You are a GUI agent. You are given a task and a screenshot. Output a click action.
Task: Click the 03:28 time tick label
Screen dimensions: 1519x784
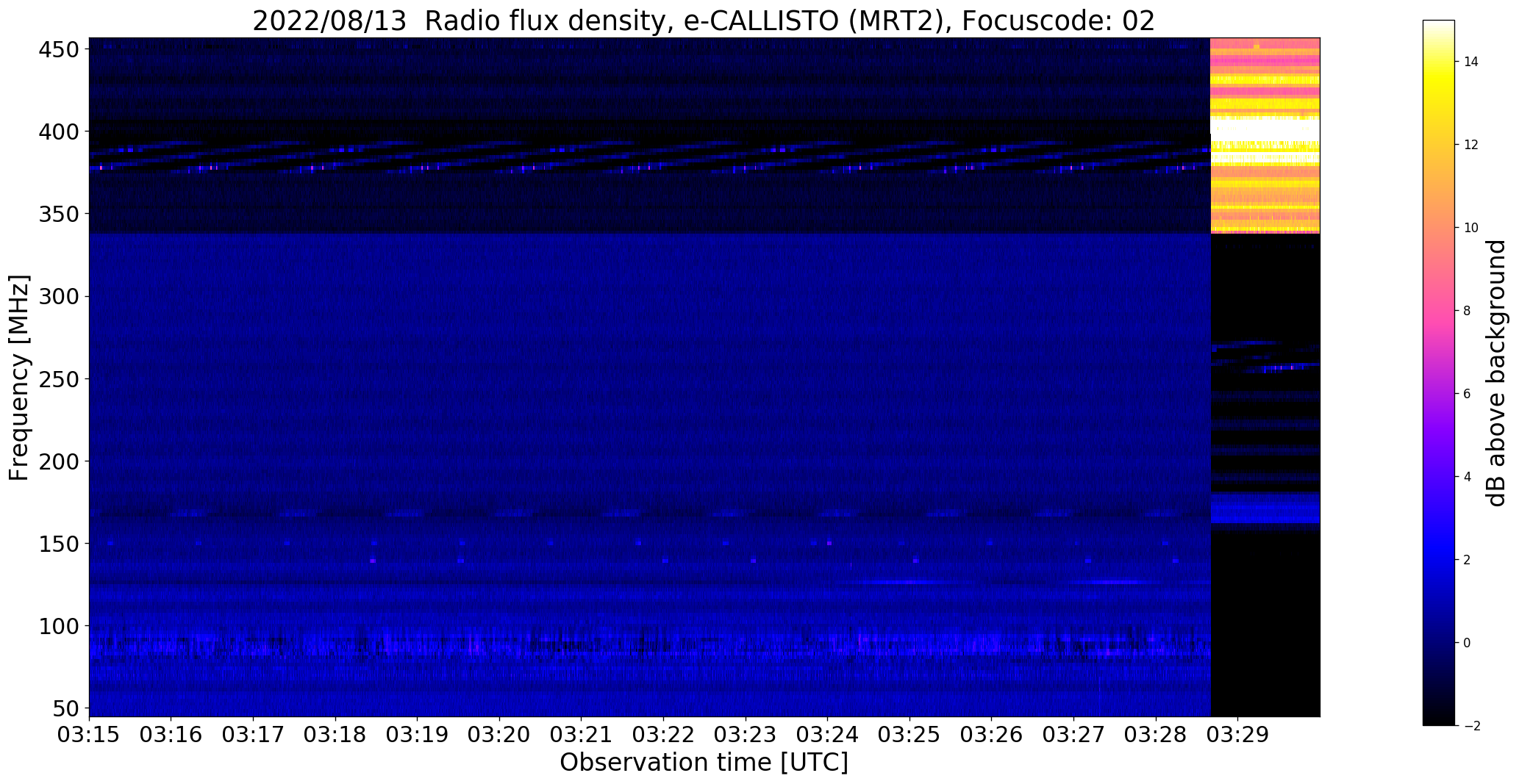pyautogui.click(x=1157, y=734)
